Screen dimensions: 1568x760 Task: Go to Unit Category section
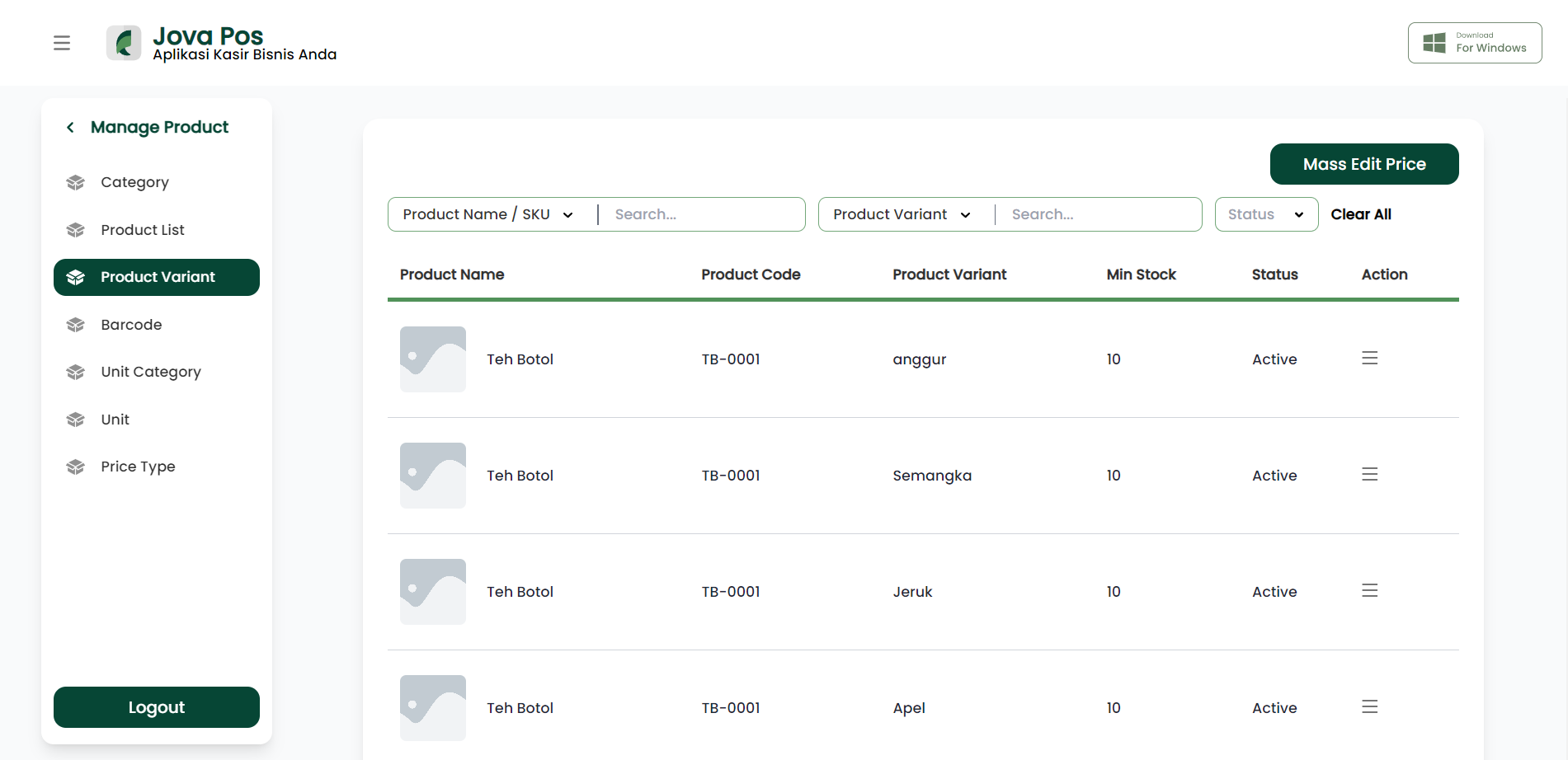151,372
